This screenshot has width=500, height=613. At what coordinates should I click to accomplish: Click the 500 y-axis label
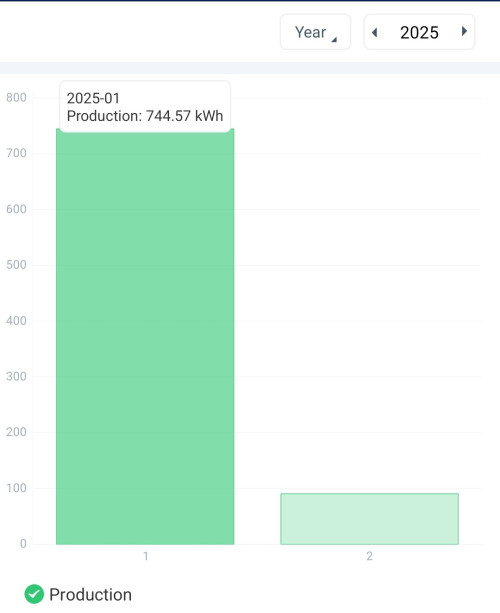(x=16, y=265)
